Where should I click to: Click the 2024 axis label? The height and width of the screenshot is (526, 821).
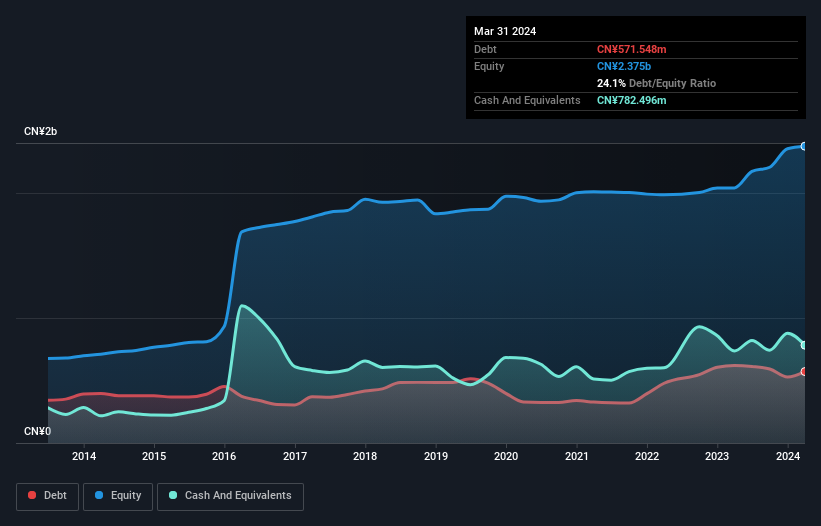coord(788,456)
